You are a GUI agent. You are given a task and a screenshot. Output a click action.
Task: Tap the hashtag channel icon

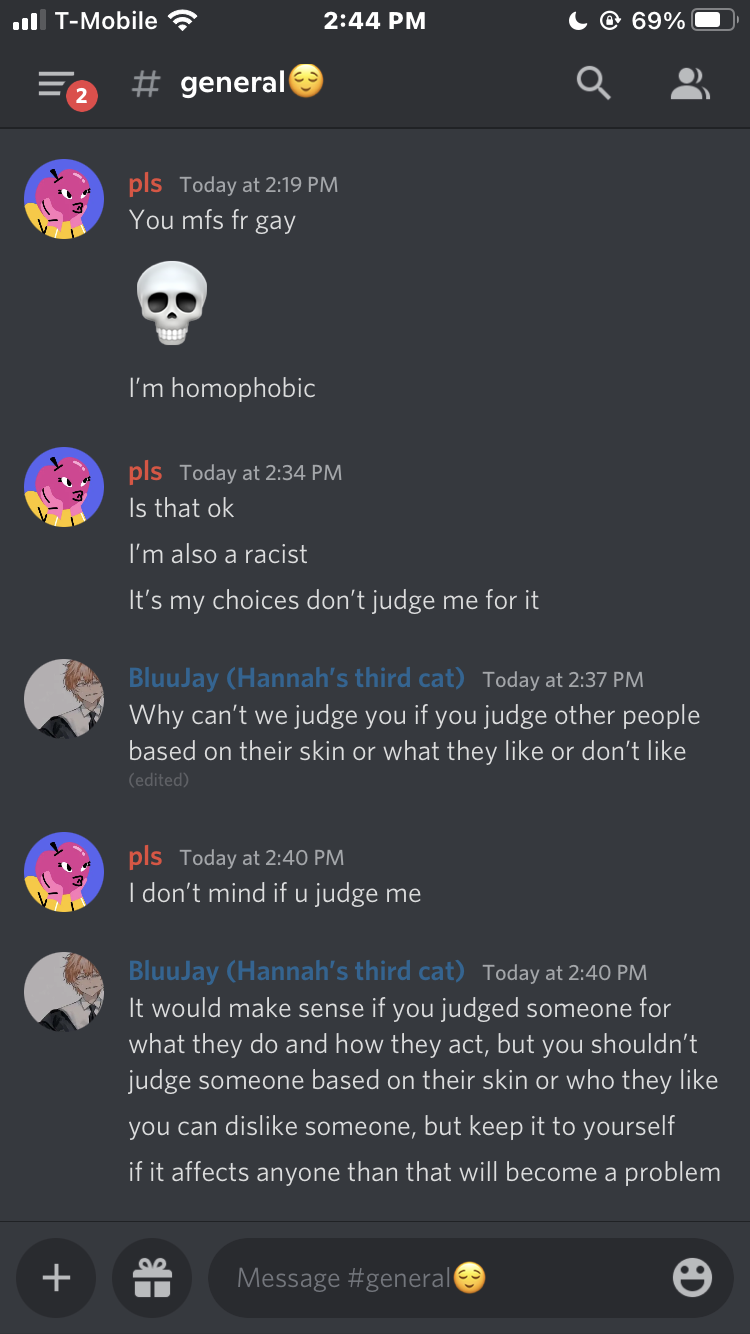pos(146,84)
